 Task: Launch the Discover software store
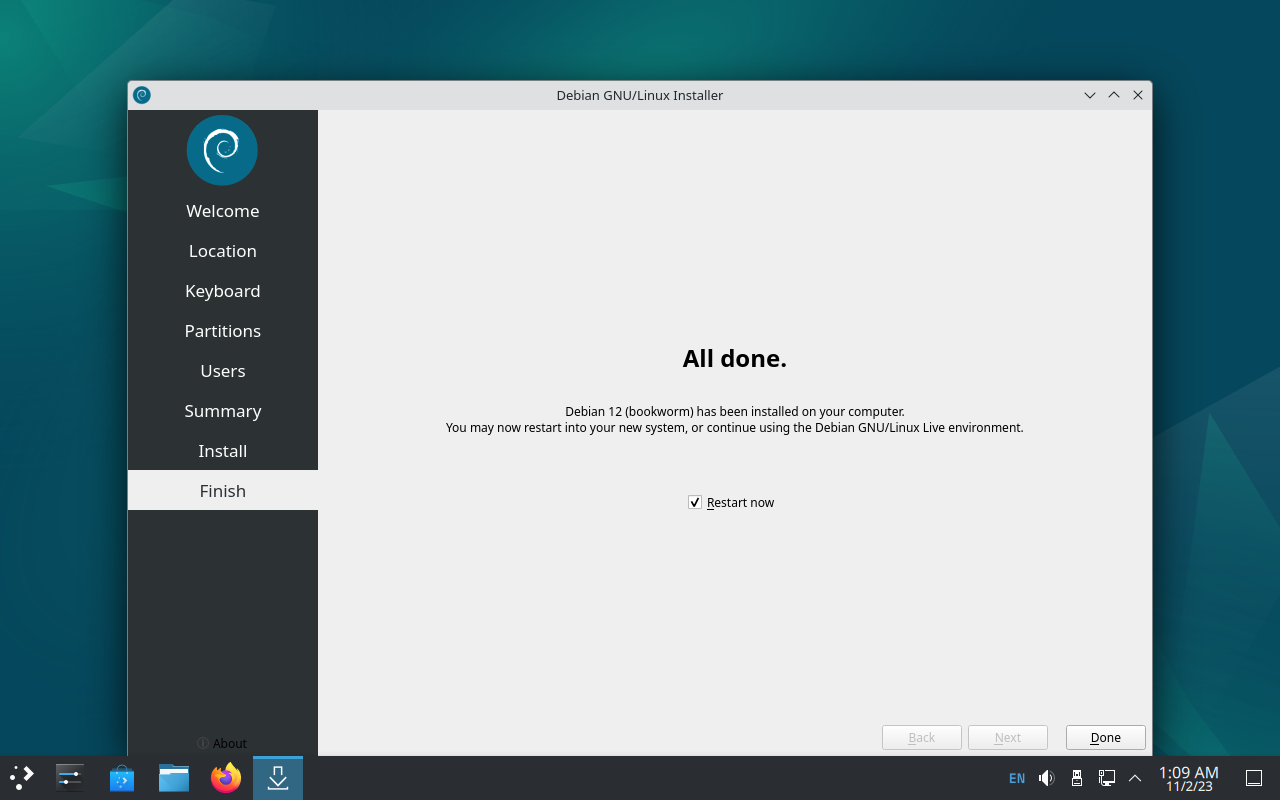[x=122, y=777]
